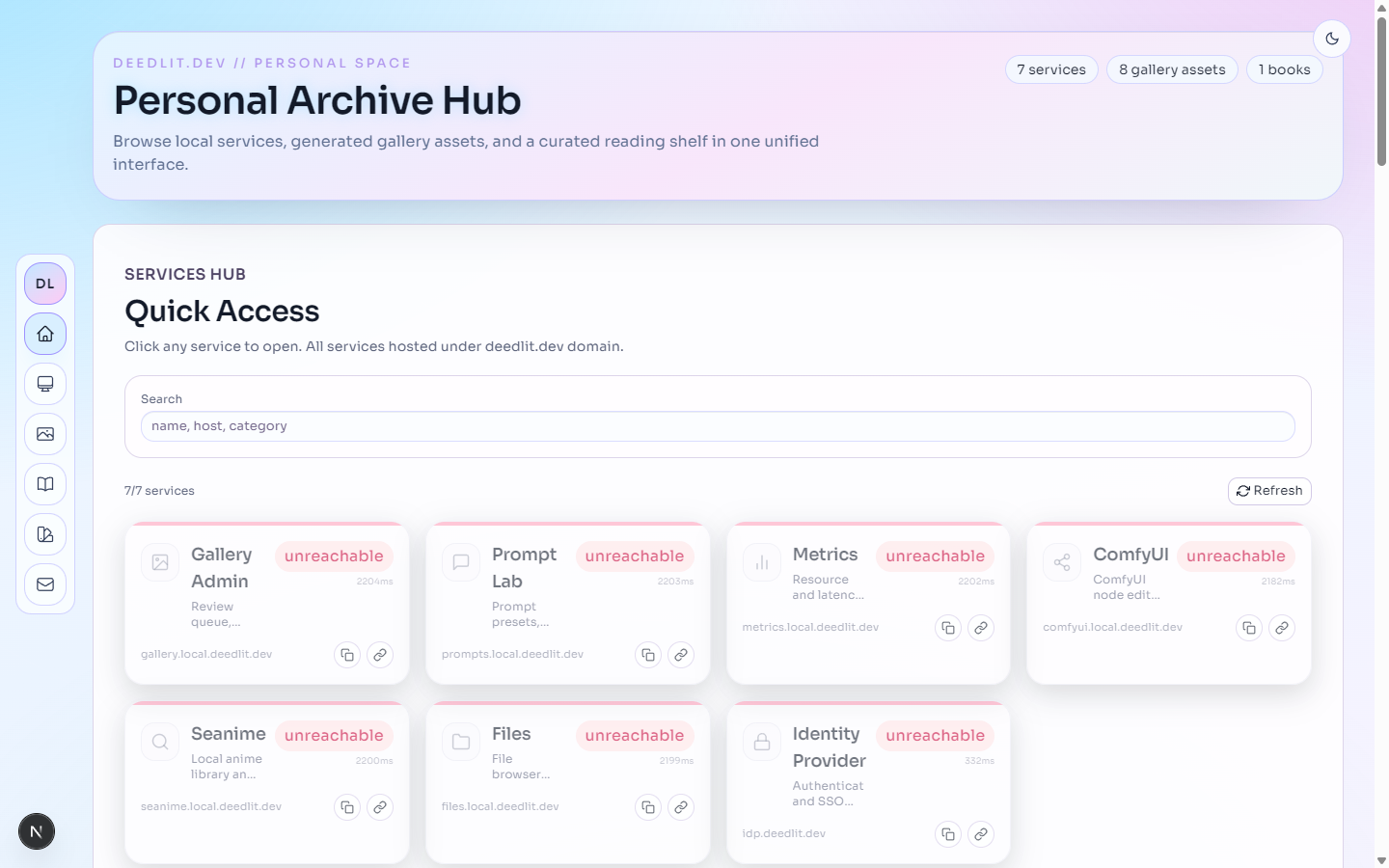Click the Quick Access heading
The width and height of the screenshot is (1389, 868).
coord(222,312)
